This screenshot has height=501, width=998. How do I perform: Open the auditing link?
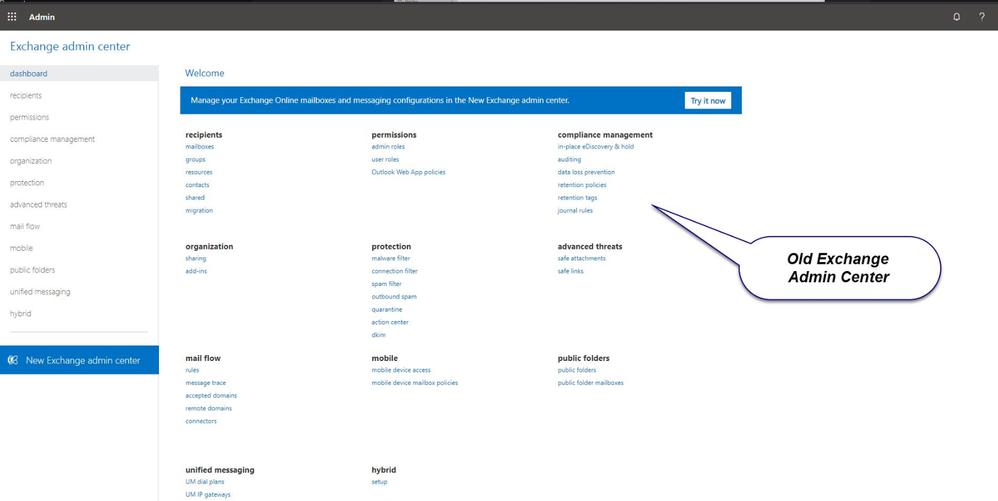click(x=570, y=159)
